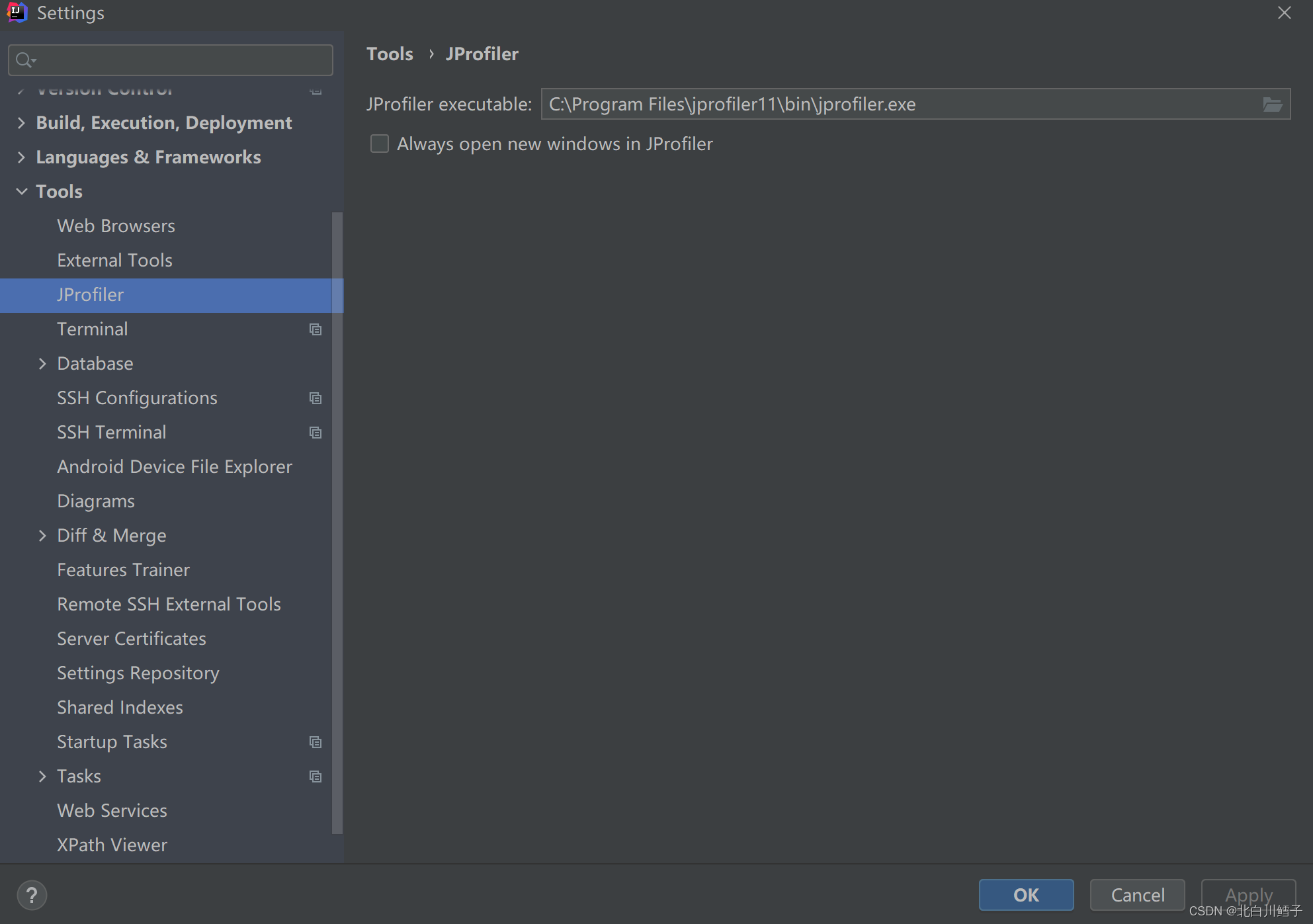This screenshot has height=924, width=1313.
Task: Expand Languages & Frameworks
Action: click(22, 157)
